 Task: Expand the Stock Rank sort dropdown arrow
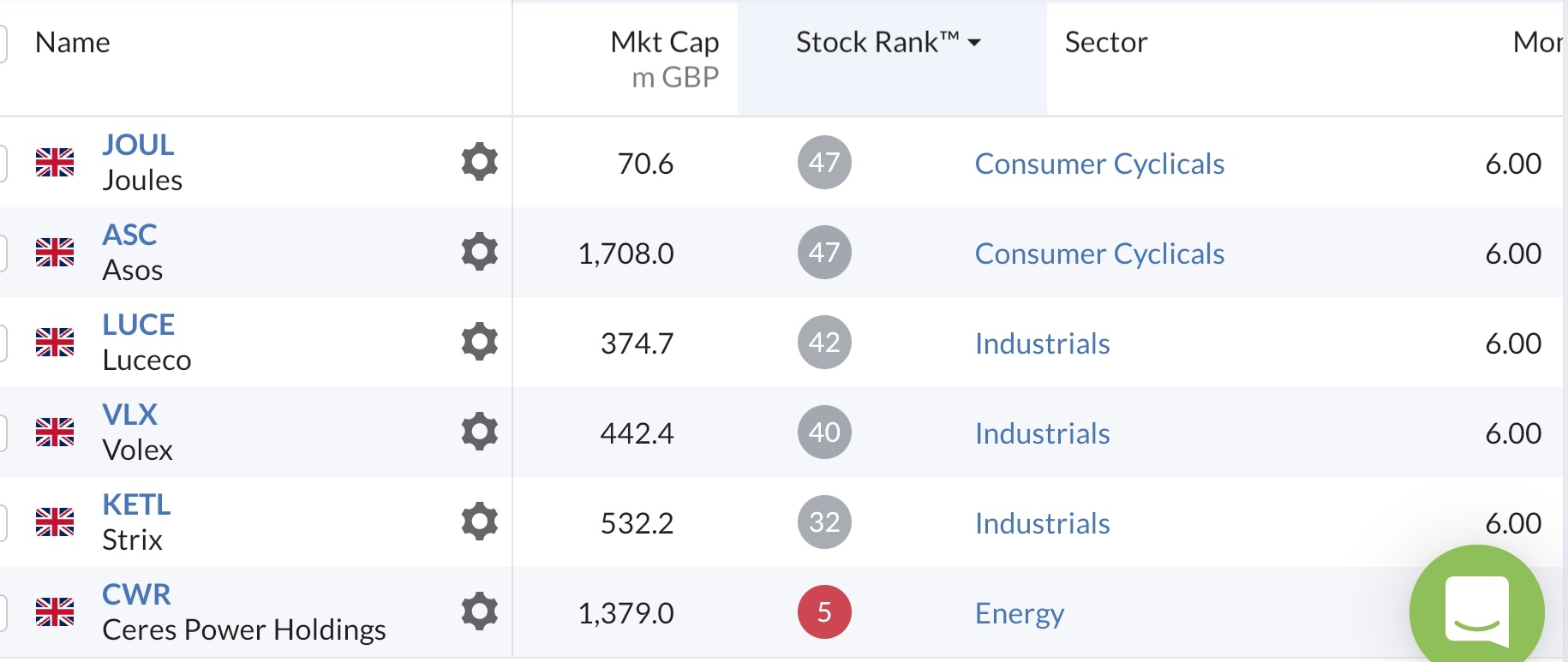pos(974,42)
